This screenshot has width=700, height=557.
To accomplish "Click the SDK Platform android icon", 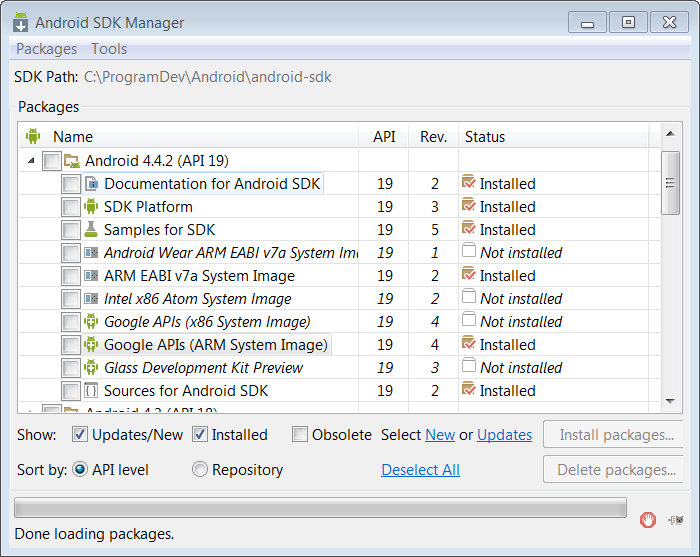I will [92, 207].
